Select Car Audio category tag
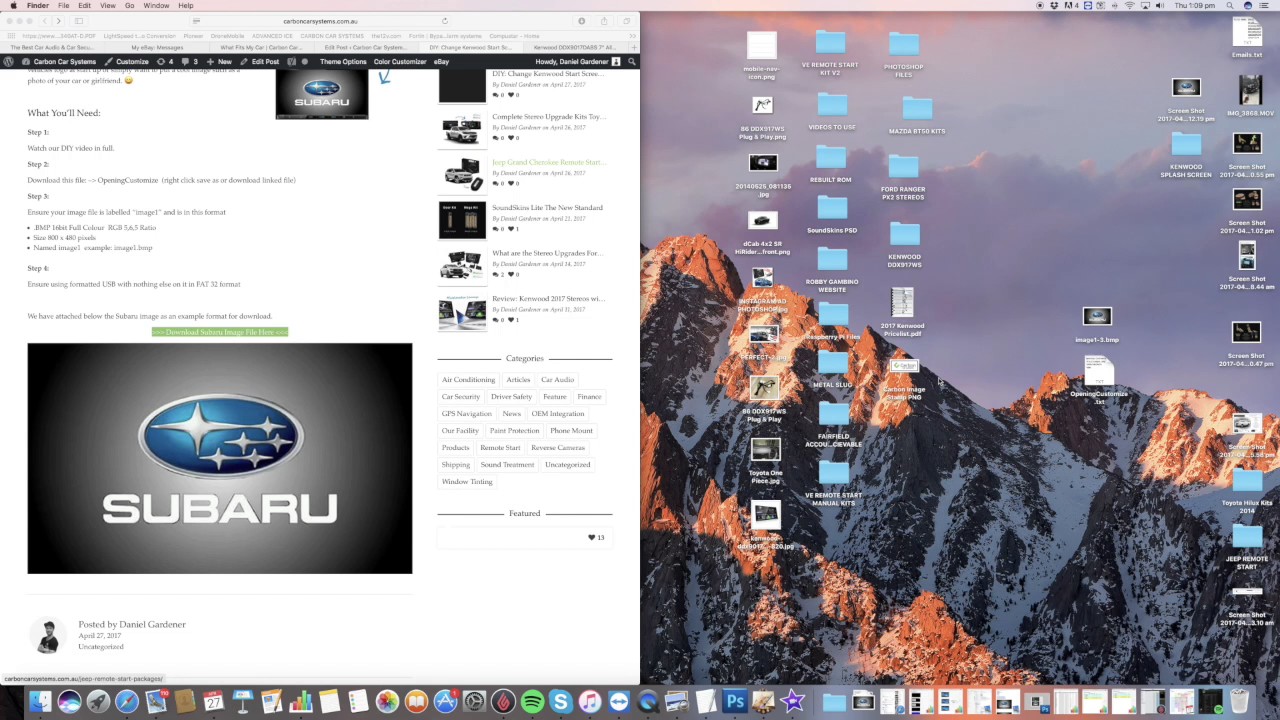This screenshot has height=720, width=1280. pyautogui.click(x=558, y=380)
